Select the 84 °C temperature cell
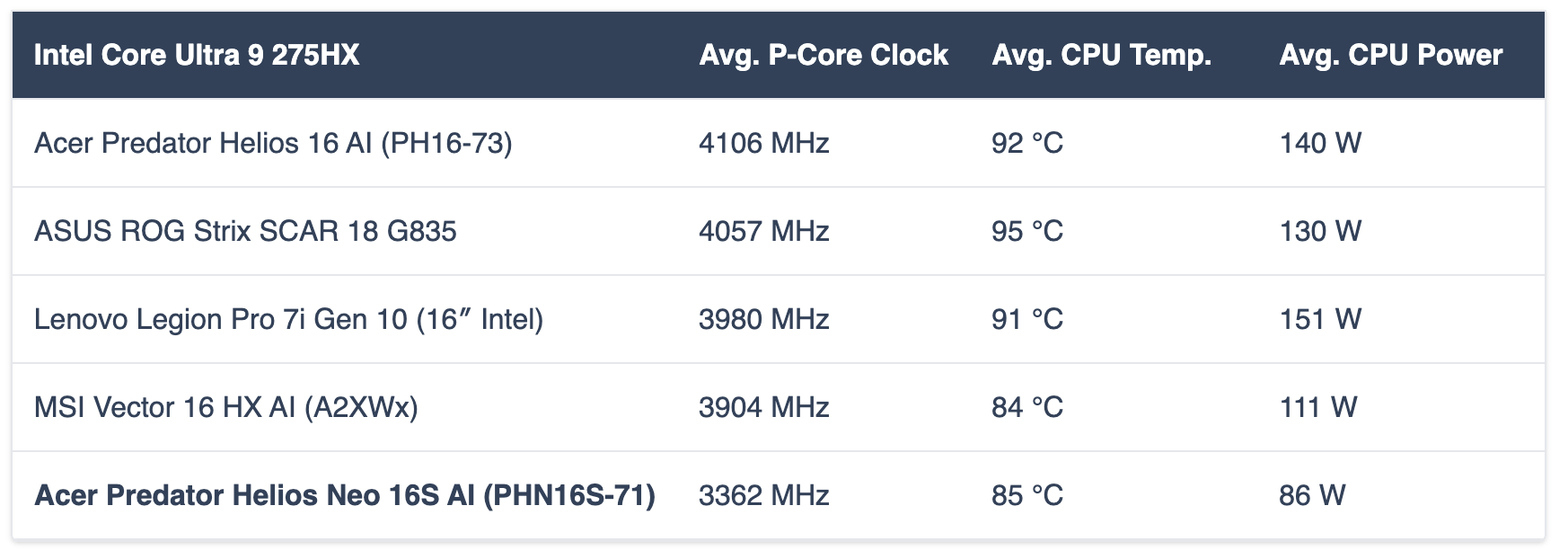This screenshot has width=1568, height=559. 1027,407
